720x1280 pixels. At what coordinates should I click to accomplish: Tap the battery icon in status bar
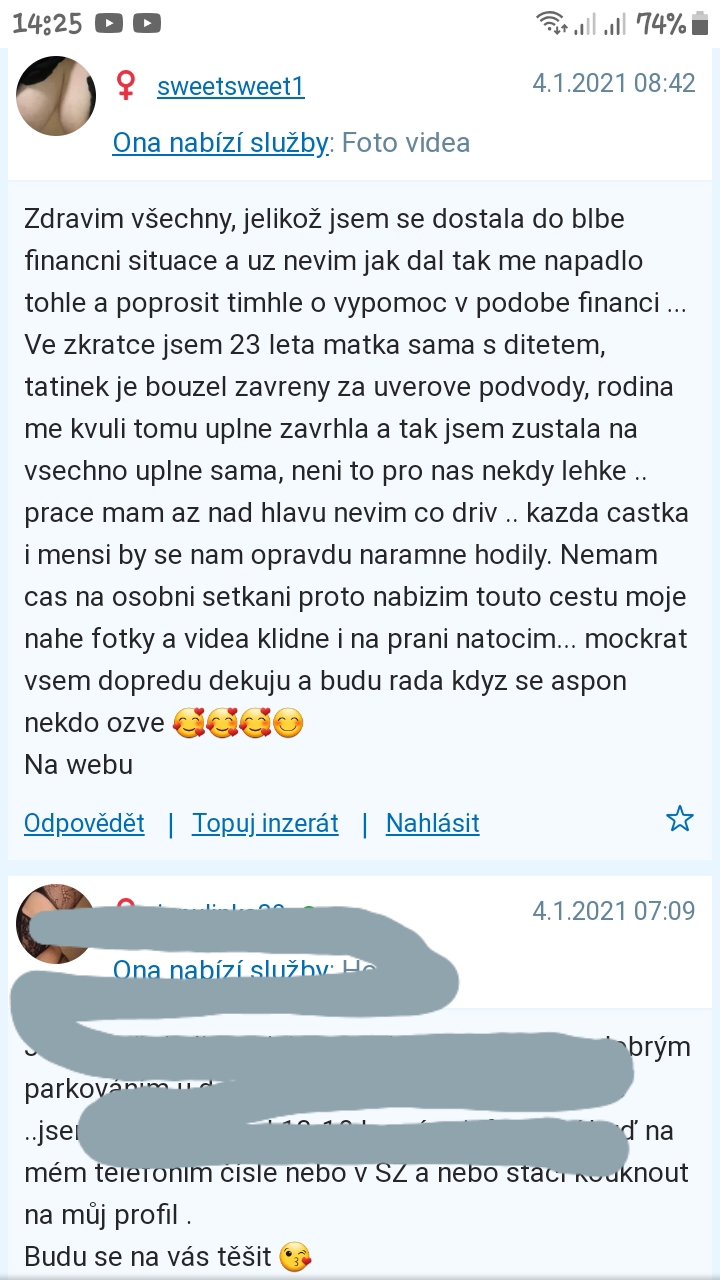tap(702, 23)
